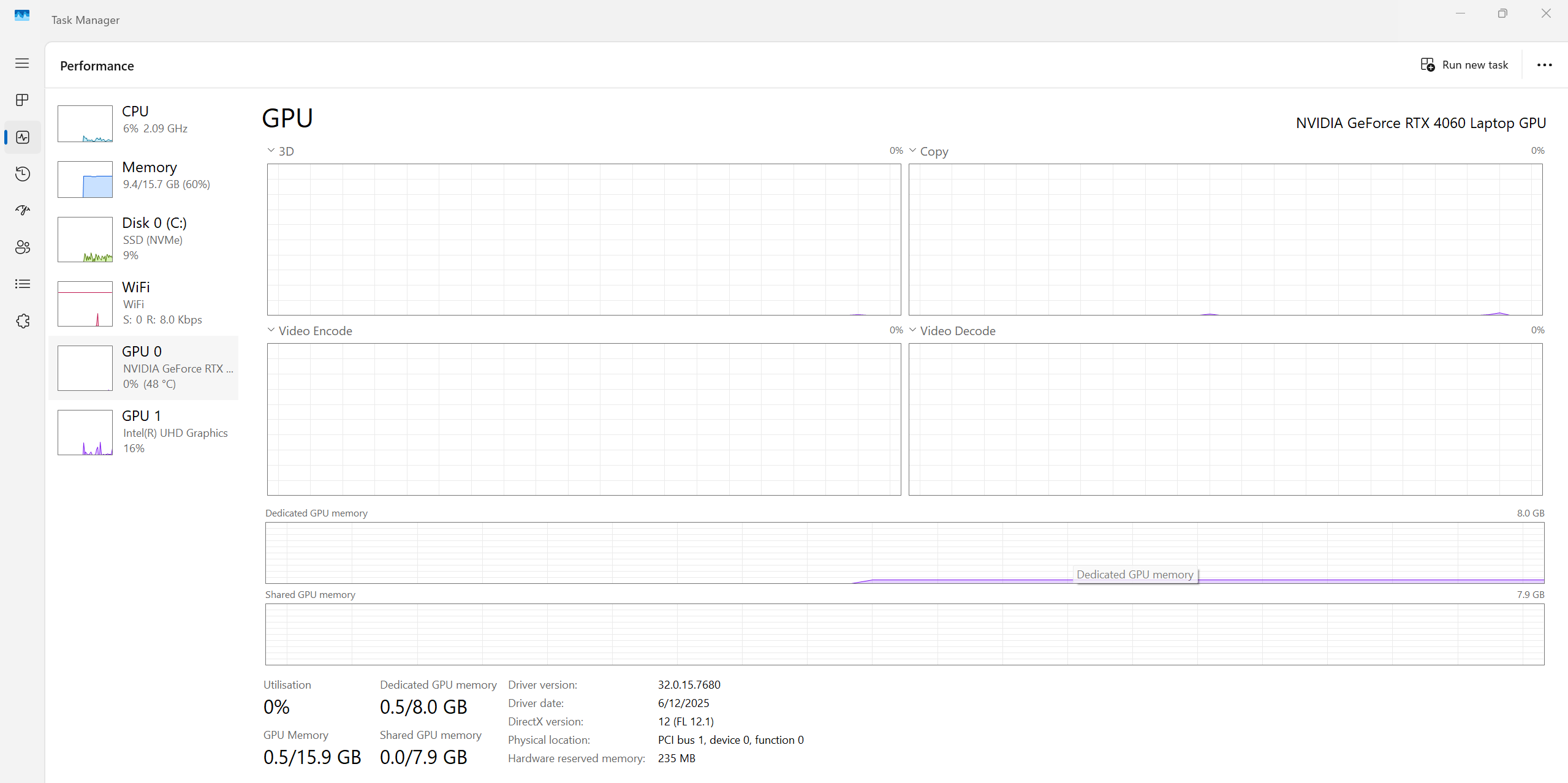Open the hamburger navigation menu
The image size is (1568, 783).
pyautogui.click(x=22, y=63)
